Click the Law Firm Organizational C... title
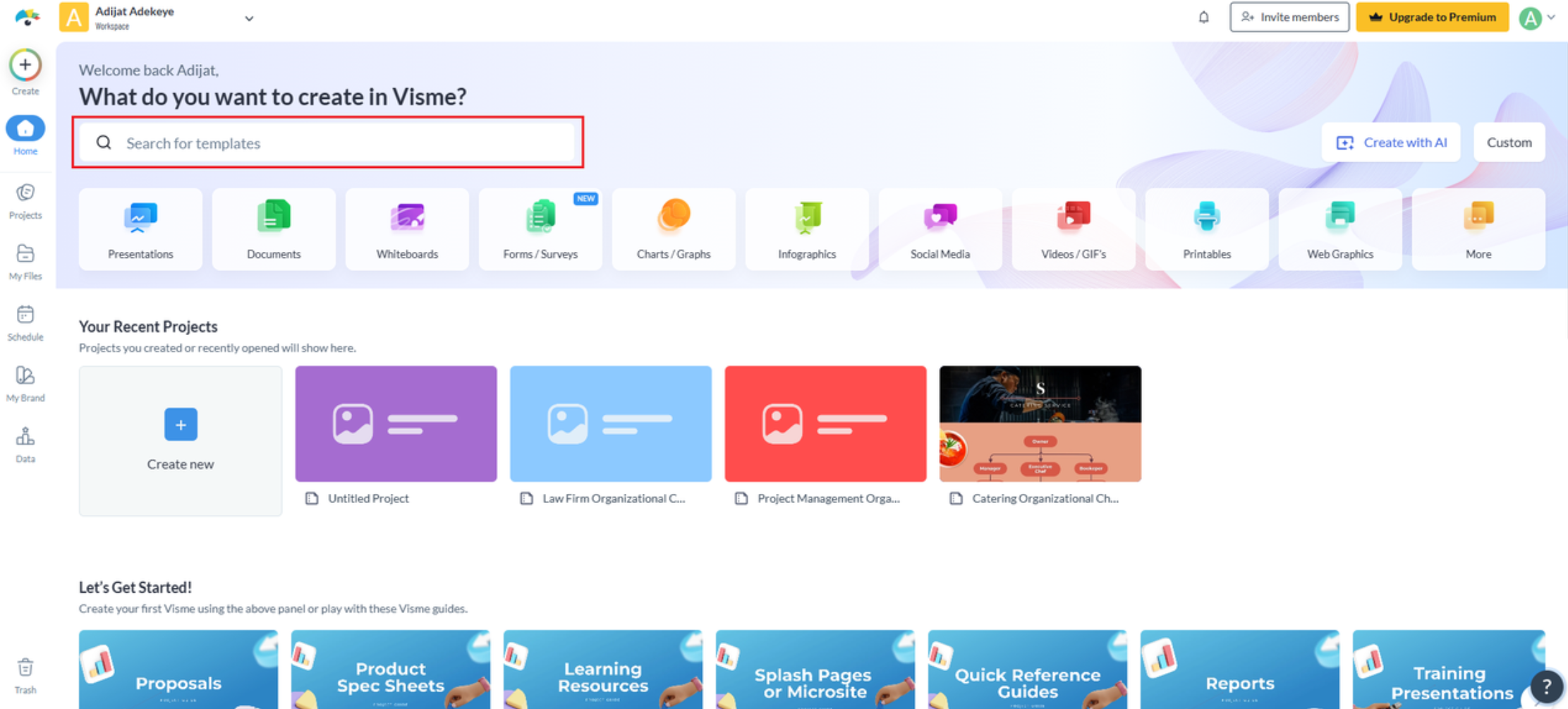 pos(614,498)
